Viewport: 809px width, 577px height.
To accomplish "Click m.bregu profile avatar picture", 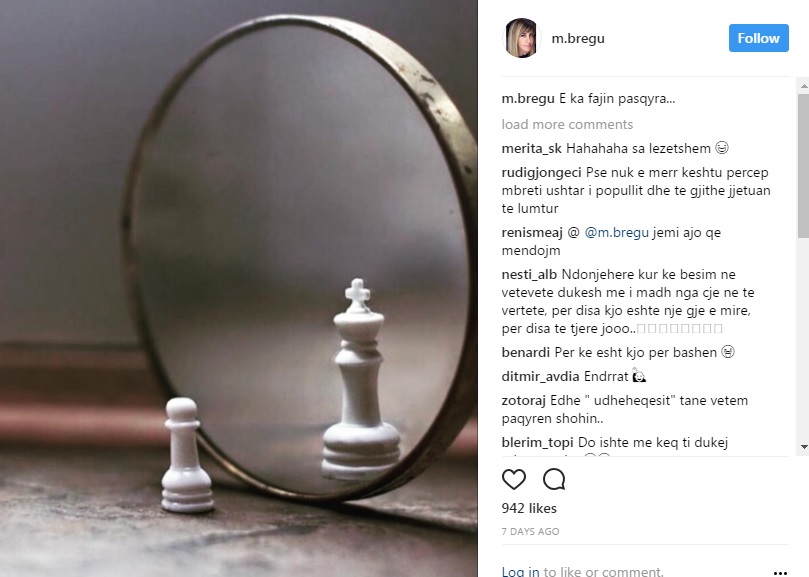I will point(521,38).
